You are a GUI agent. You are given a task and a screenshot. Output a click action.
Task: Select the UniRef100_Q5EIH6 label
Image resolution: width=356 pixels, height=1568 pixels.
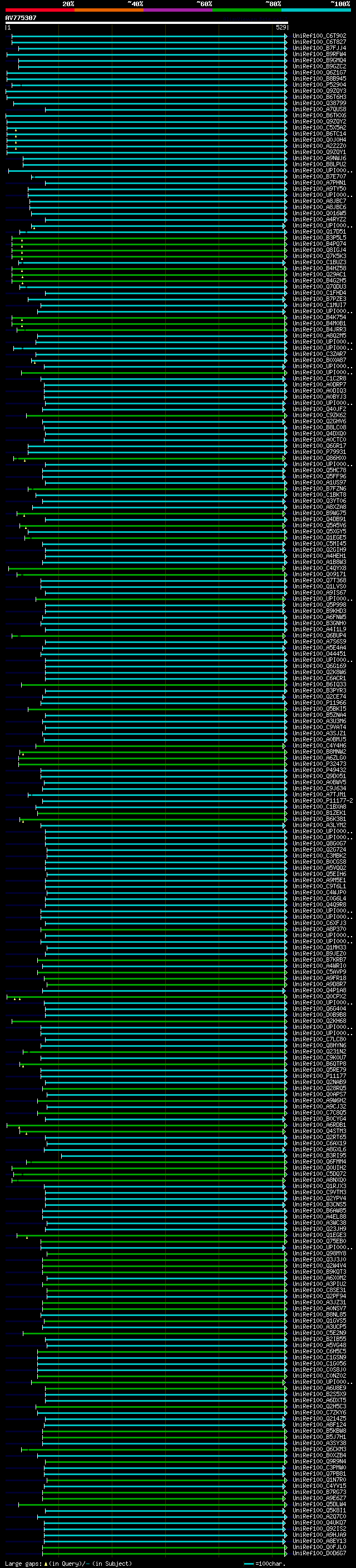tap(319, 873)
